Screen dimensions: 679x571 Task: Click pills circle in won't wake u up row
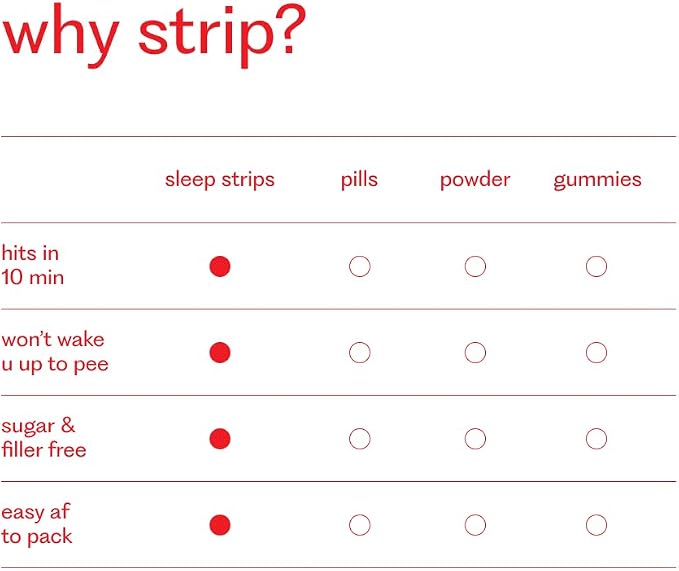359,352
